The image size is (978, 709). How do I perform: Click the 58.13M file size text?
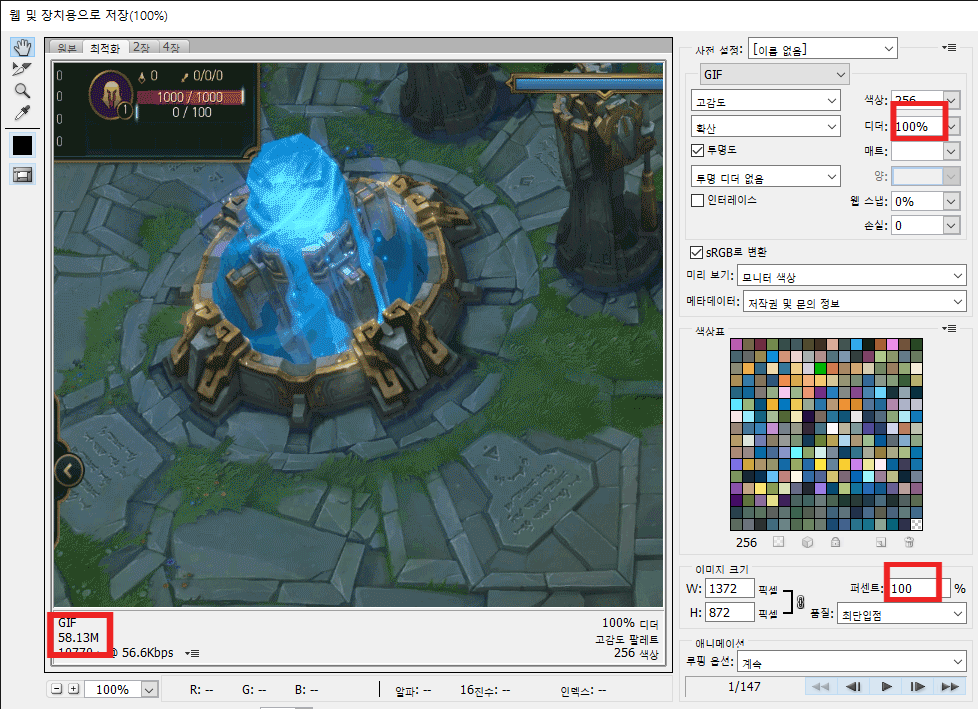79,637
